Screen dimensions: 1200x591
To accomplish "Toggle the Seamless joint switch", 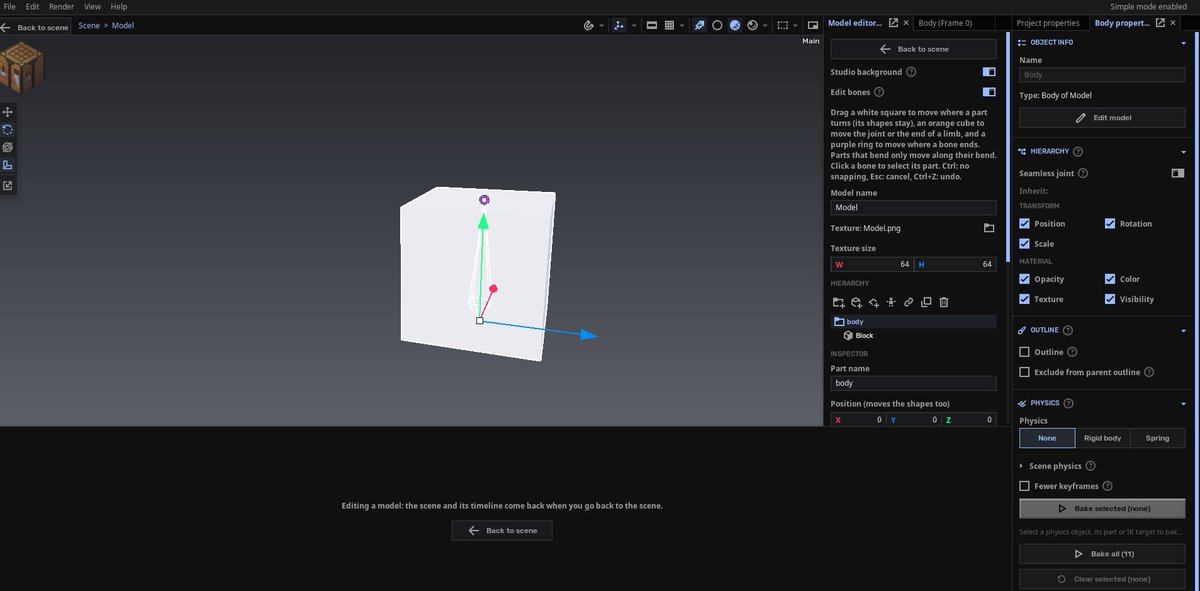I will tap(1178, 173).
